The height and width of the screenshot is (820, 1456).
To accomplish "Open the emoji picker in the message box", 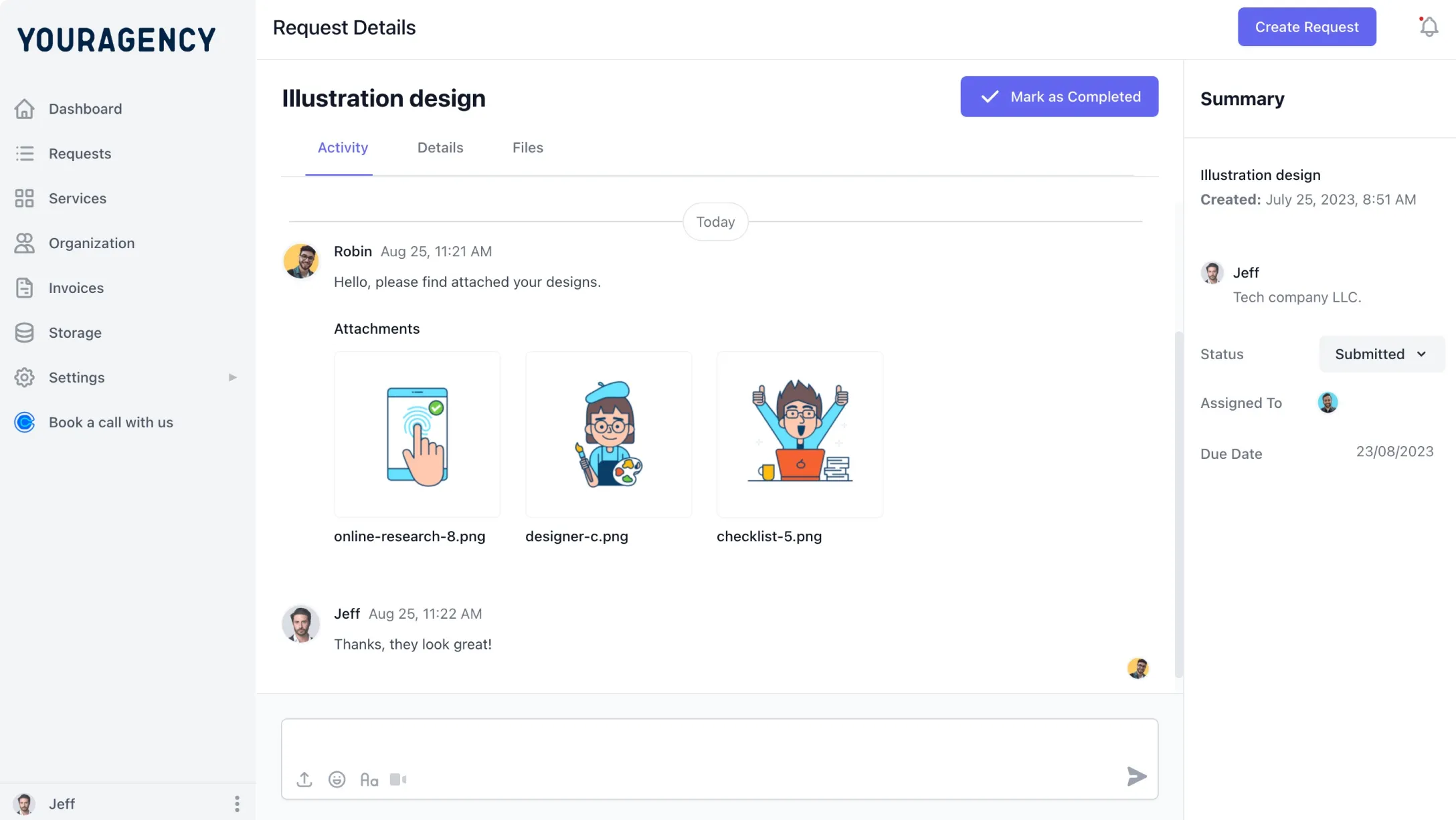I will pos(337,779).
